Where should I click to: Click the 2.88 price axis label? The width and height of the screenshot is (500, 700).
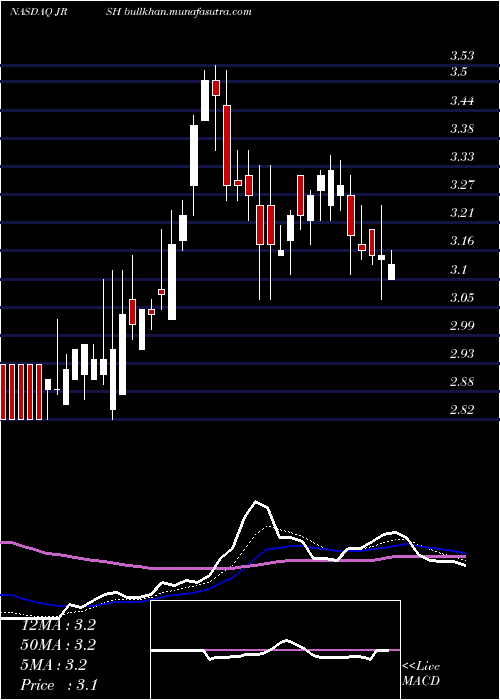pos(462,382)
